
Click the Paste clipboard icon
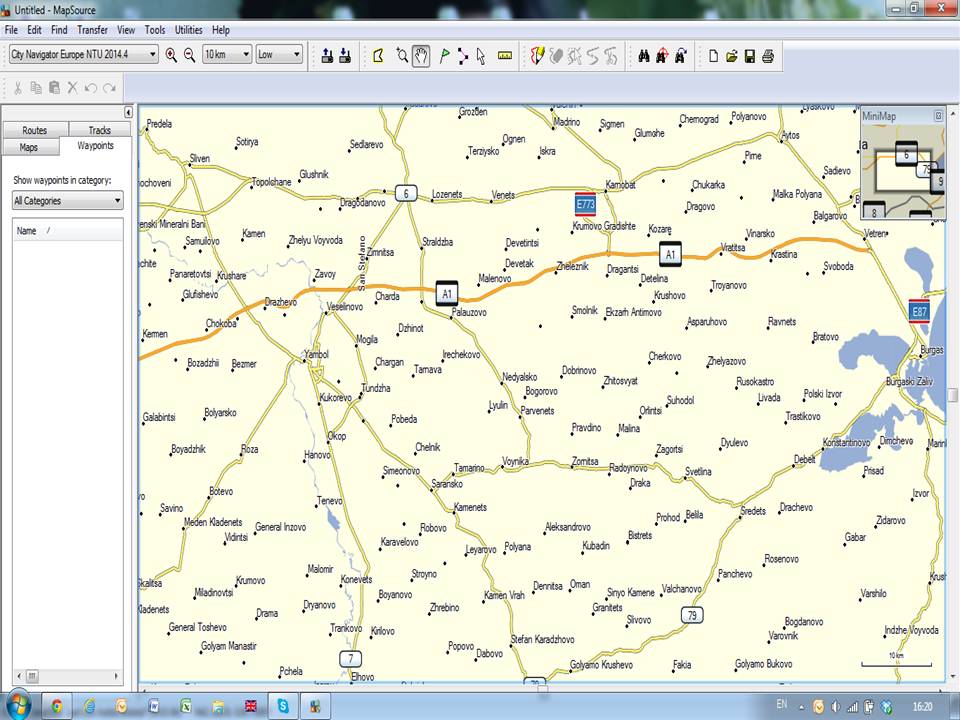54,88
